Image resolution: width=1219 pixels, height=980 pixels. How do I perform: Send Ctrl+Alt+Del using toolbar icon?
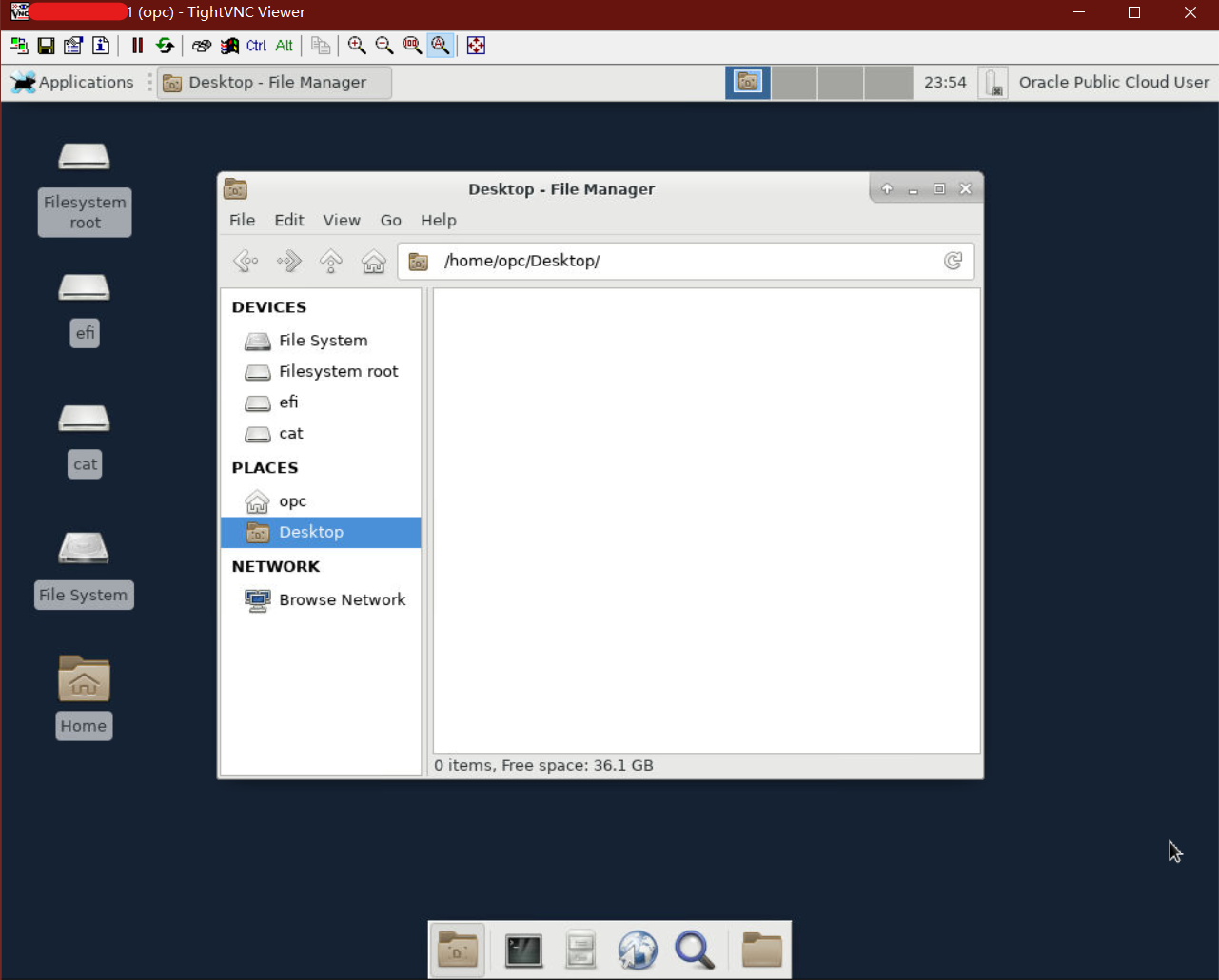click(202, 46)
